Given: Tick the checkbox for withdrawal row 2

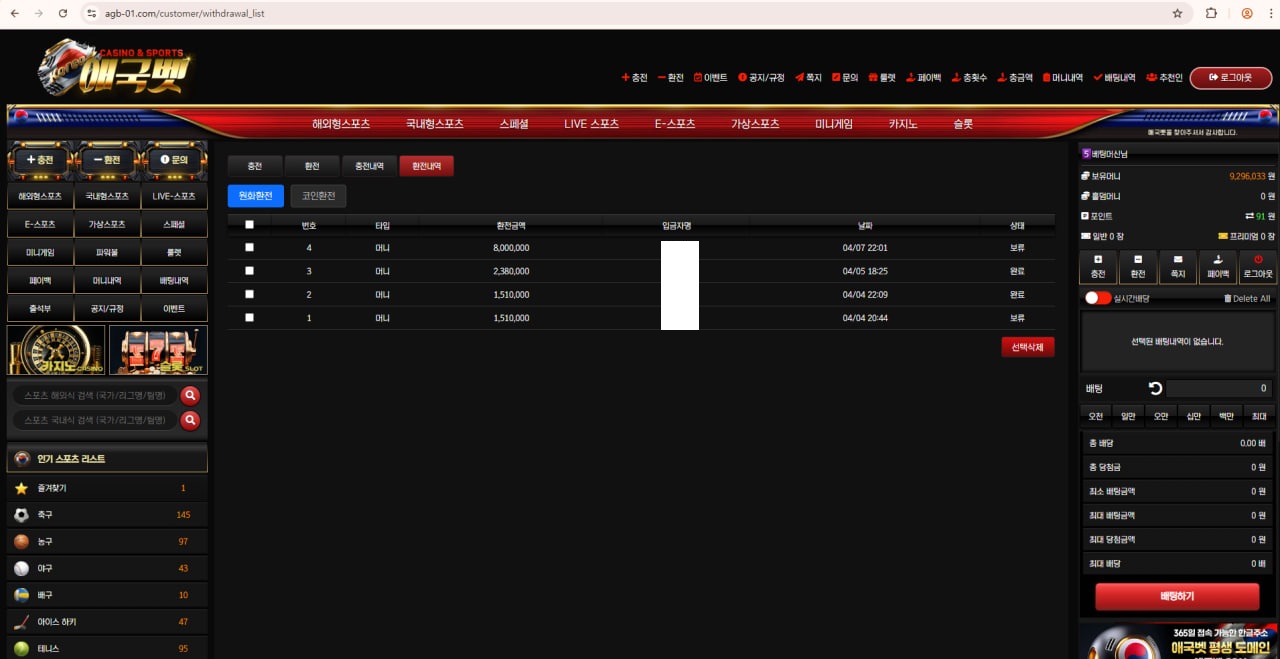Looking at the screenshot, I should pos(249,294).
